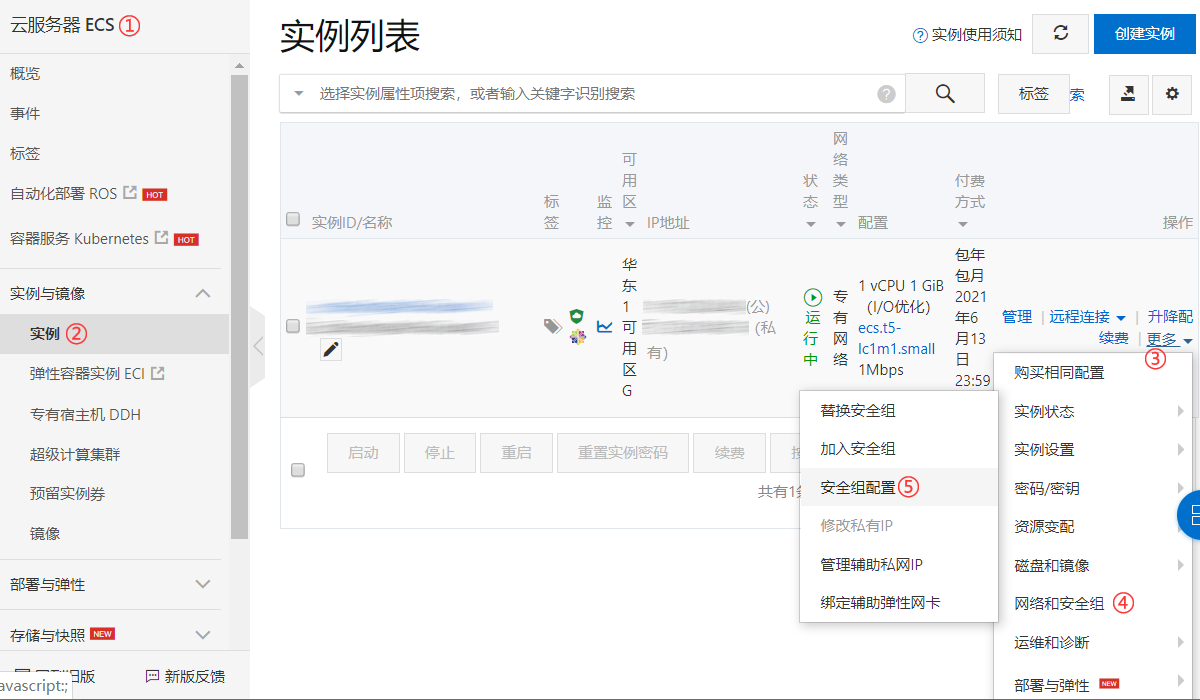The image size is (1200, 700).
Task: Click the gray tag icon in instance row
Action: pyautogui.click(x=552, y=326)
